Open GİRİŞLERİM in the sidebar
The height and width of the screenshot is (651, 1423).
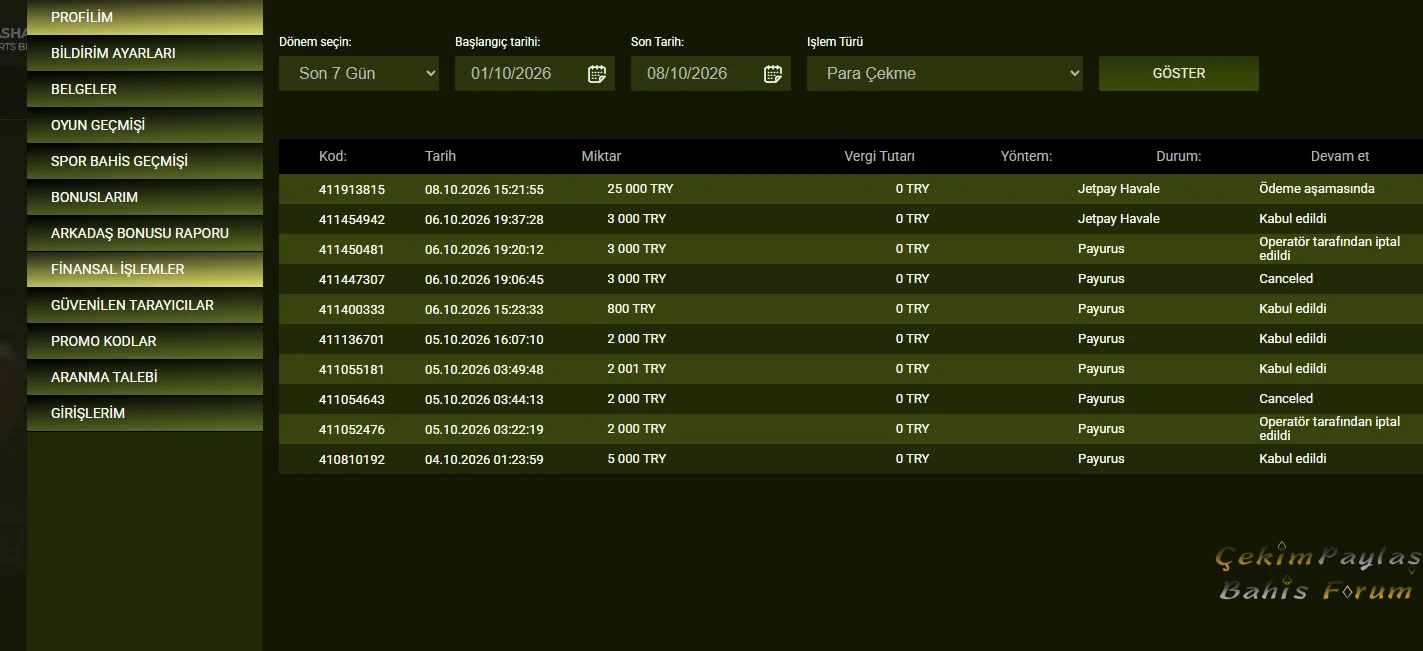tap(145, 413)
